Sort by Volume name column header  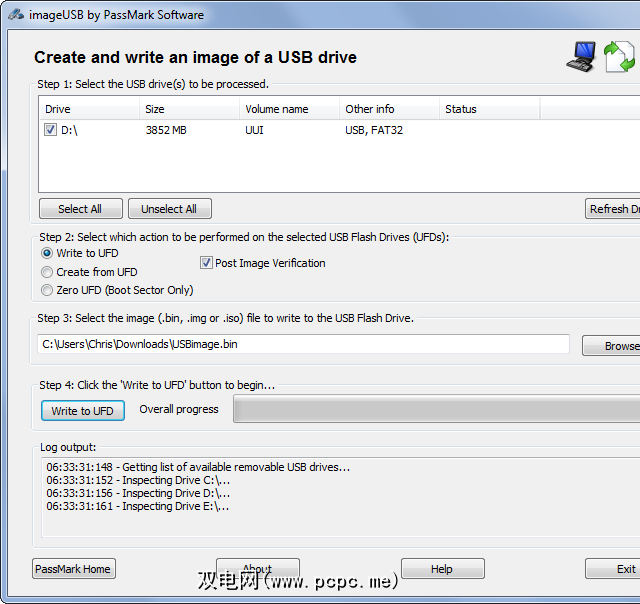point(289,109)
